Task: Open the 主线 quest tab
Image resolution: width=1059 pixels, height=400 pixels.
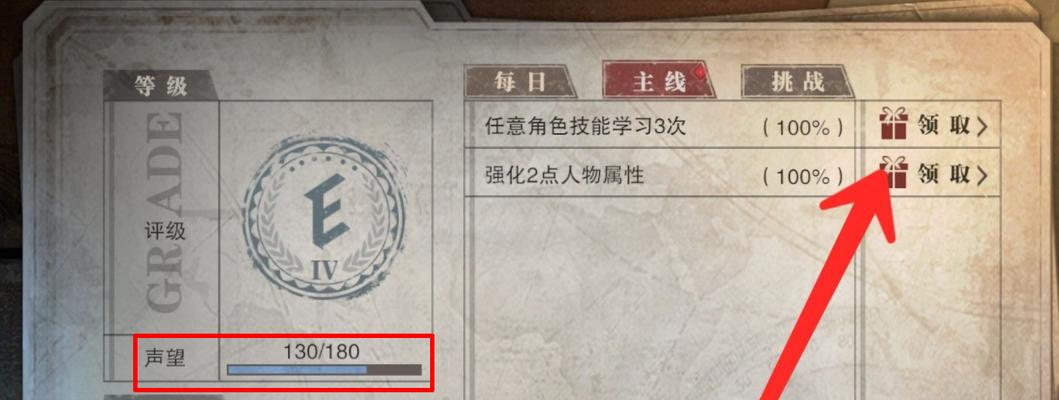Action: click(x=658, y=81)
